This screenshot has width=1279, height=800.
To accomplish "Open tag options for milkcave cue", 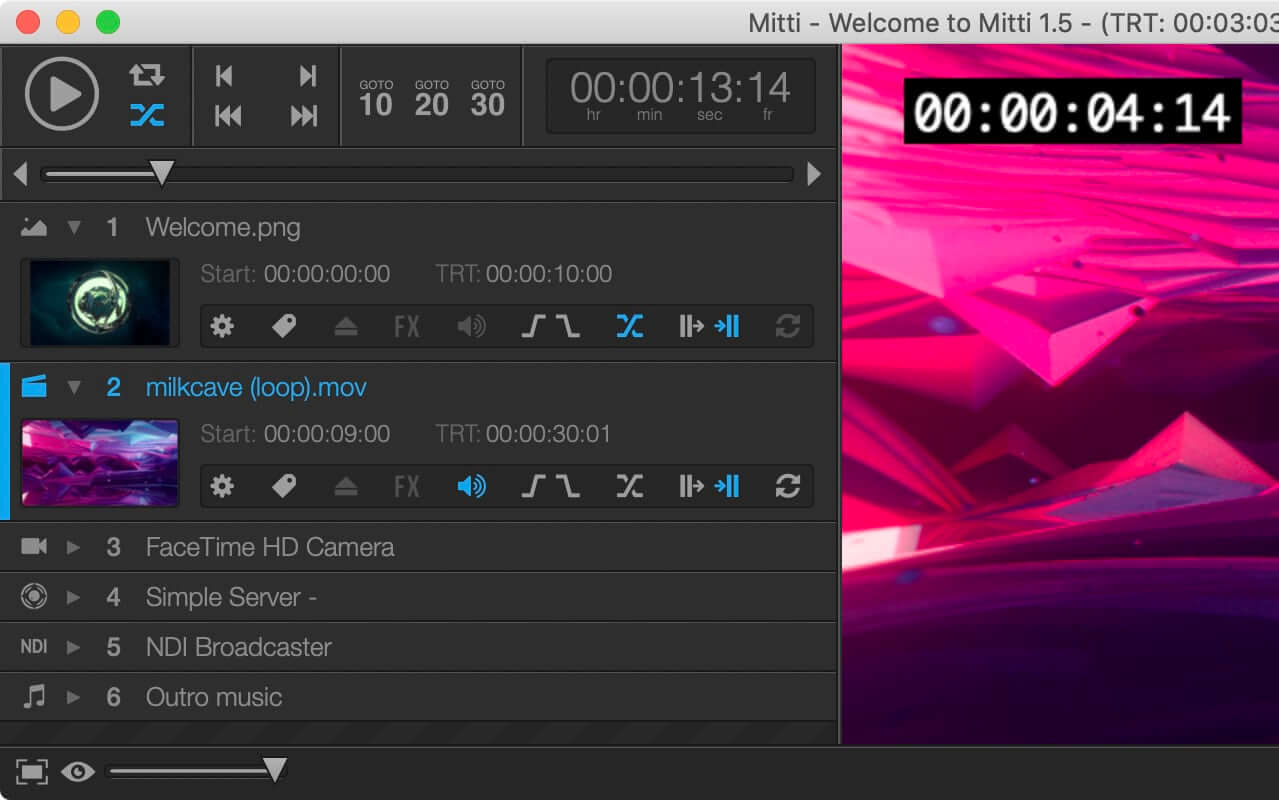I will click(x=284, y=486).
